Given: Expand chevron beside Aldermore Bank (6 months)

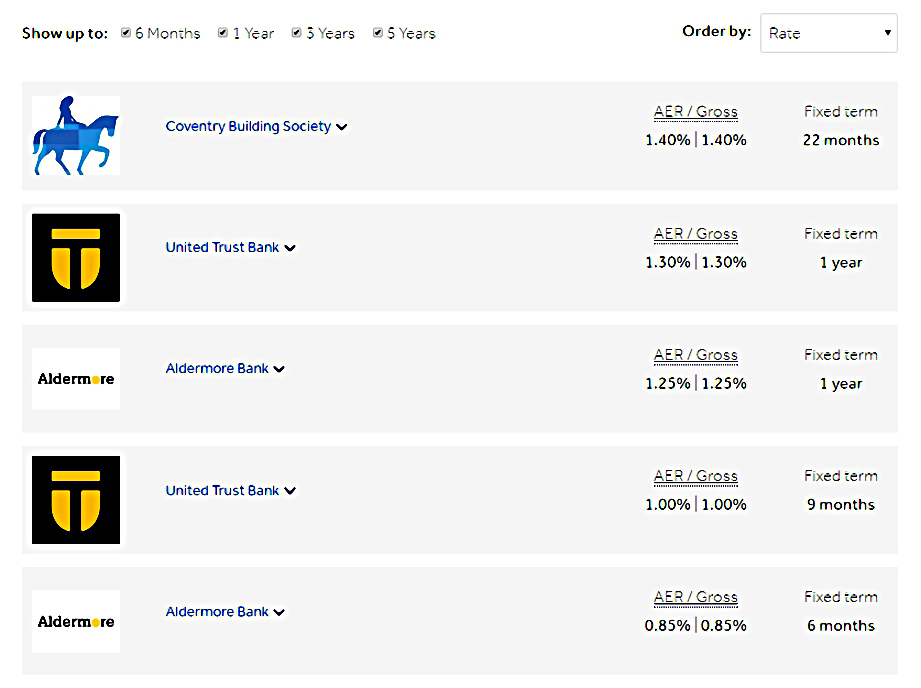Looking at the screenshot, I should [279, 612].
